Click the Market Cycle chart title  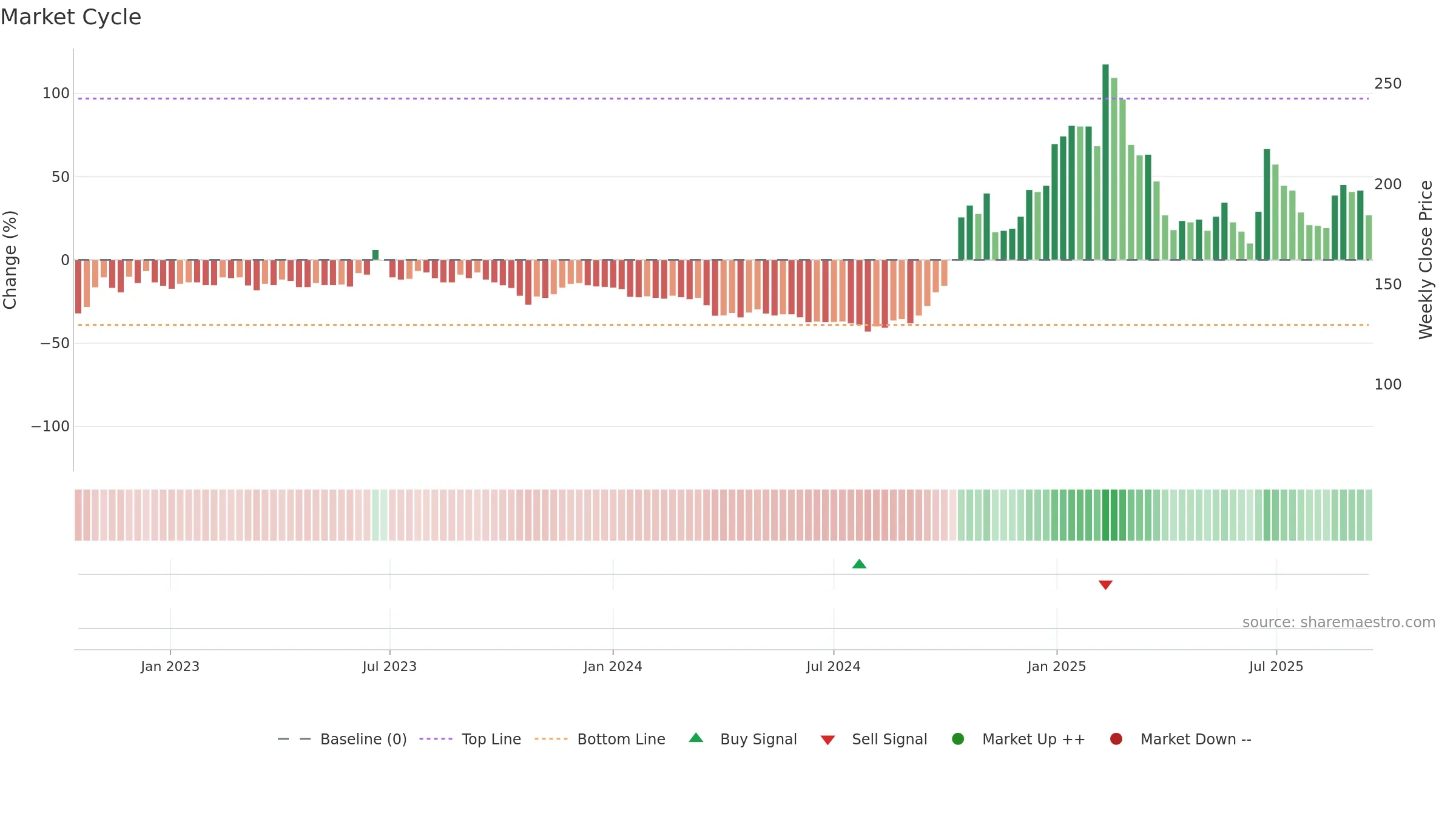pos(71,17)
